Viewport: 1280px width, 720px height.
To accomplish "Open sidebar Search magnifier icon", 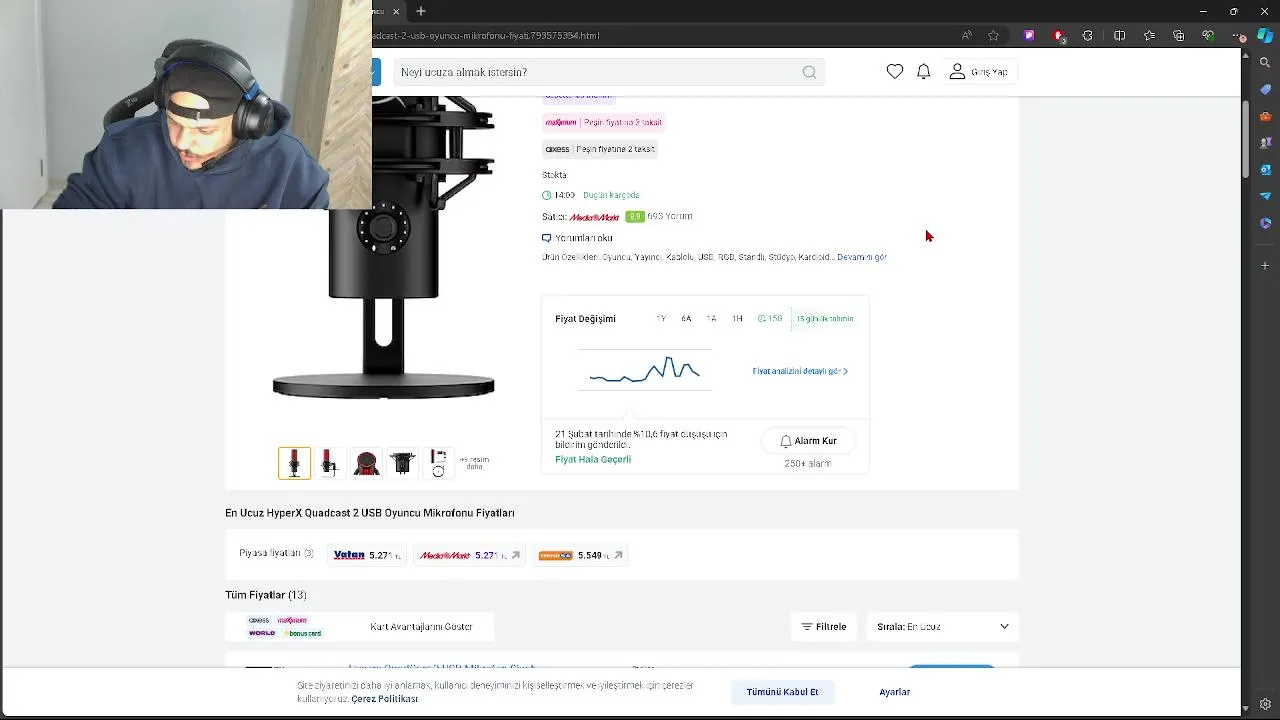I will (1265, 62).
